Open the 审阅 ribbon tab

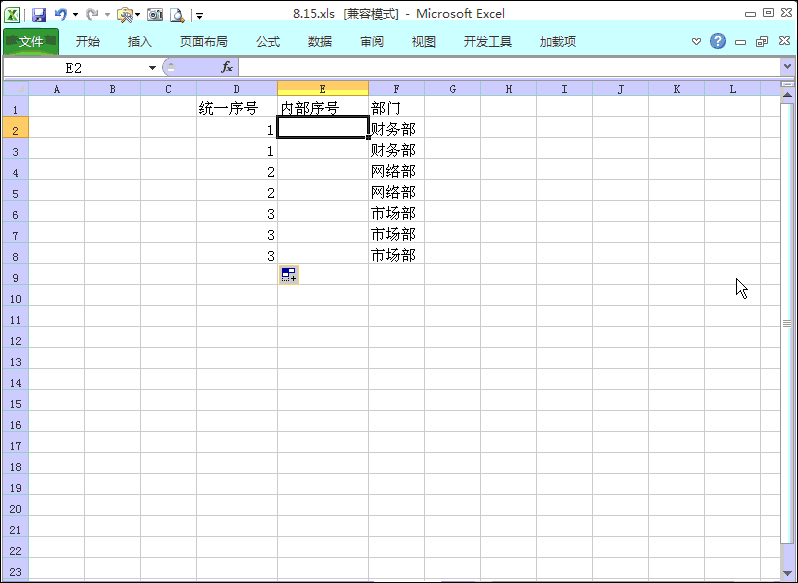click(x=372, y=42)
